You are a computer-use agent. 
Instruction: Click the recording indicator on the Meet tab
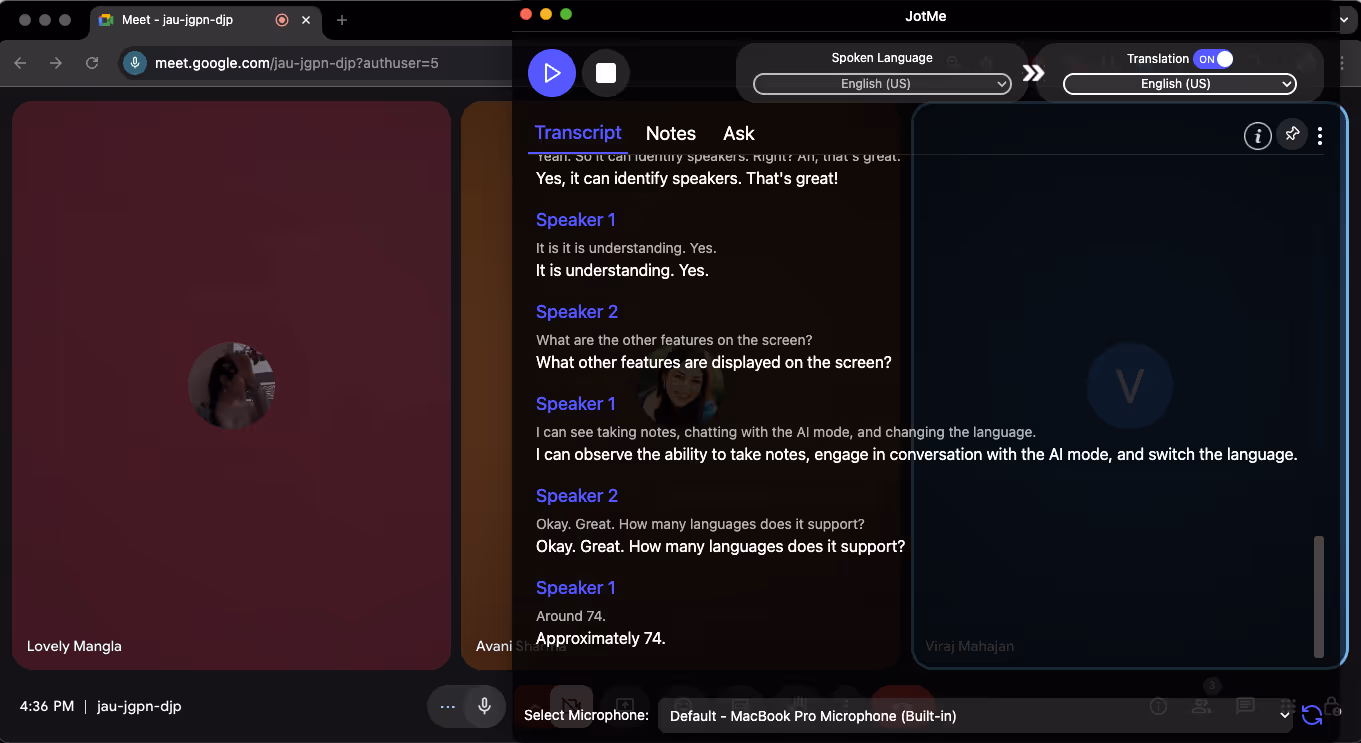[282, 20]
